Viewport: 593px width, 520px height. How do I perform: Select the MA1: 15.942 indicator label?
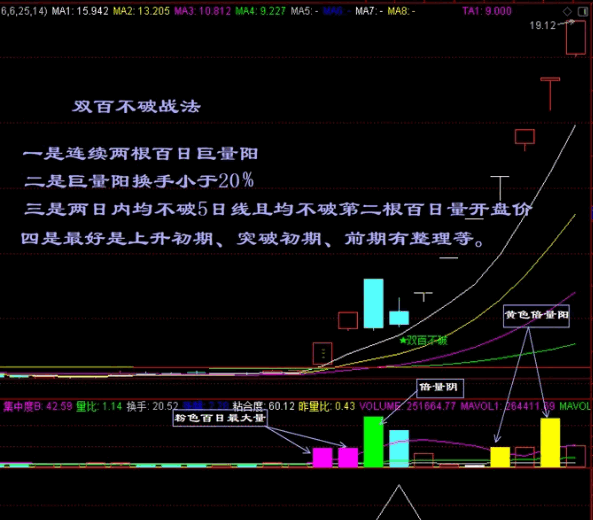[x=80, y=11]
